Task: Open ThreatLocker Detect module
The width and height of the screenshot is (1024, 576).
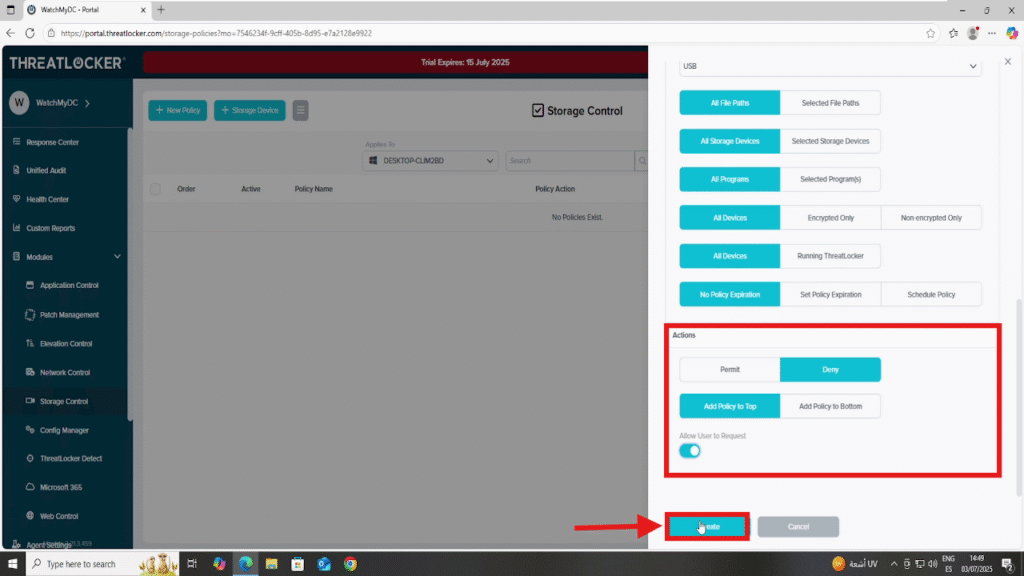Action: [x=71, y=458]
